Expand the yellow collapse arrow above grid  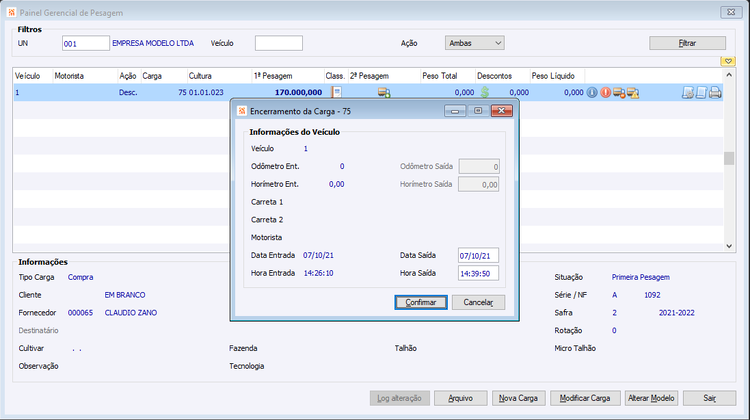(728, 61)
